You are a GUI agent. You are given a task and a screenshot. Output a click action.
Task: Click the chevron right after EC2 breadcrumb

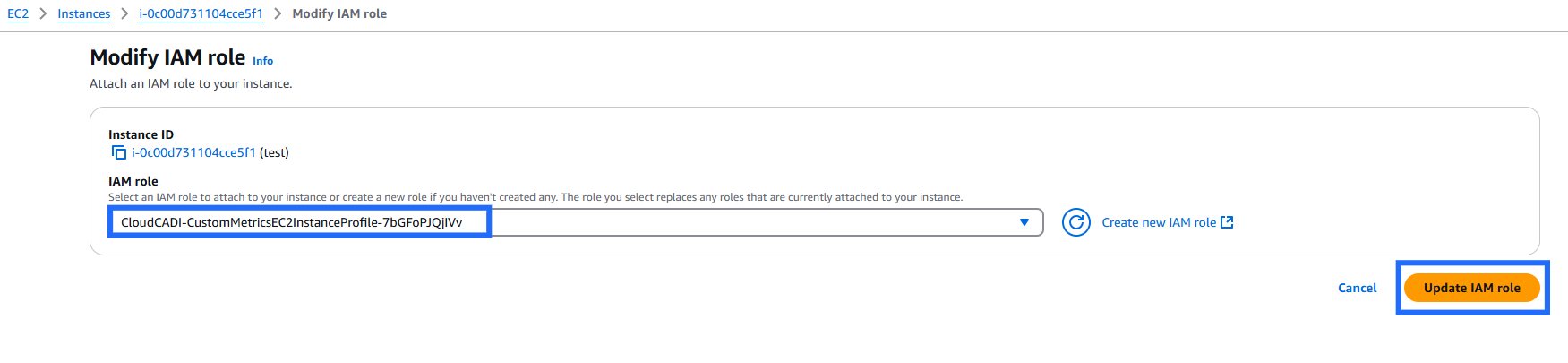tap(43, 14)
